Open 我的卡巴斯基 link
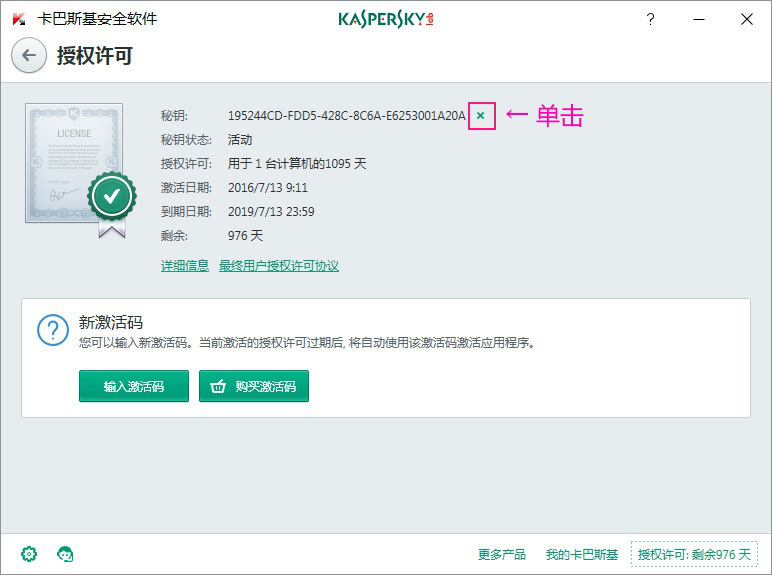This screenshot has width=772, height=575. click(582, 554)
